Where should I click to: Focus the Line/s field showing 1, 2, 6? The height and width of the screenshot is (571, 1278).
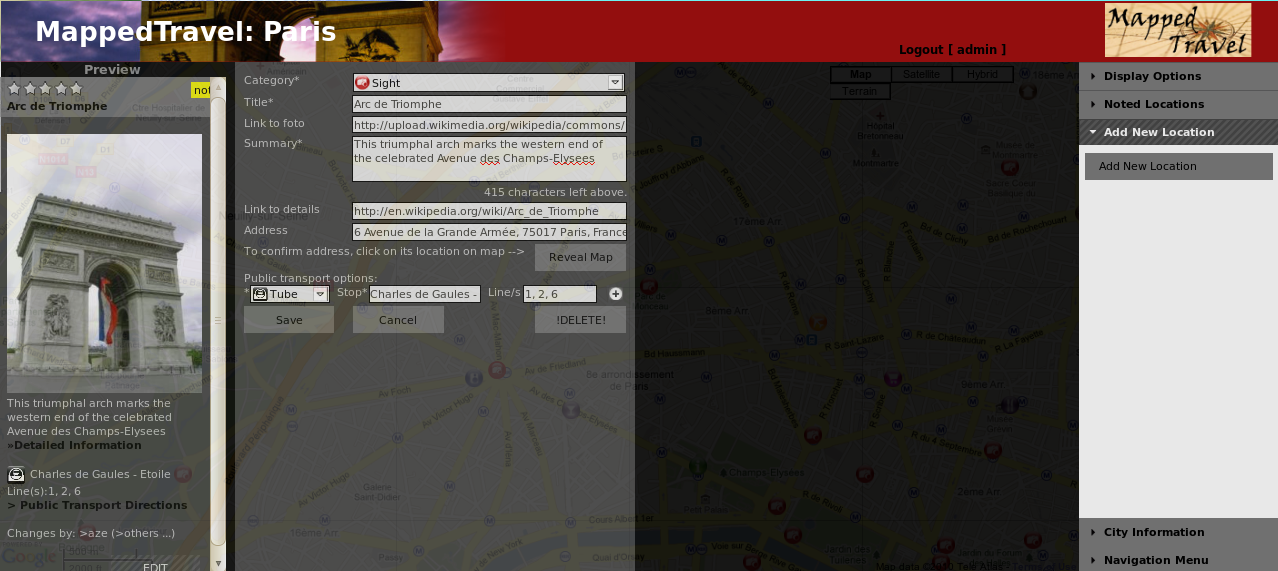click(560, 294)
